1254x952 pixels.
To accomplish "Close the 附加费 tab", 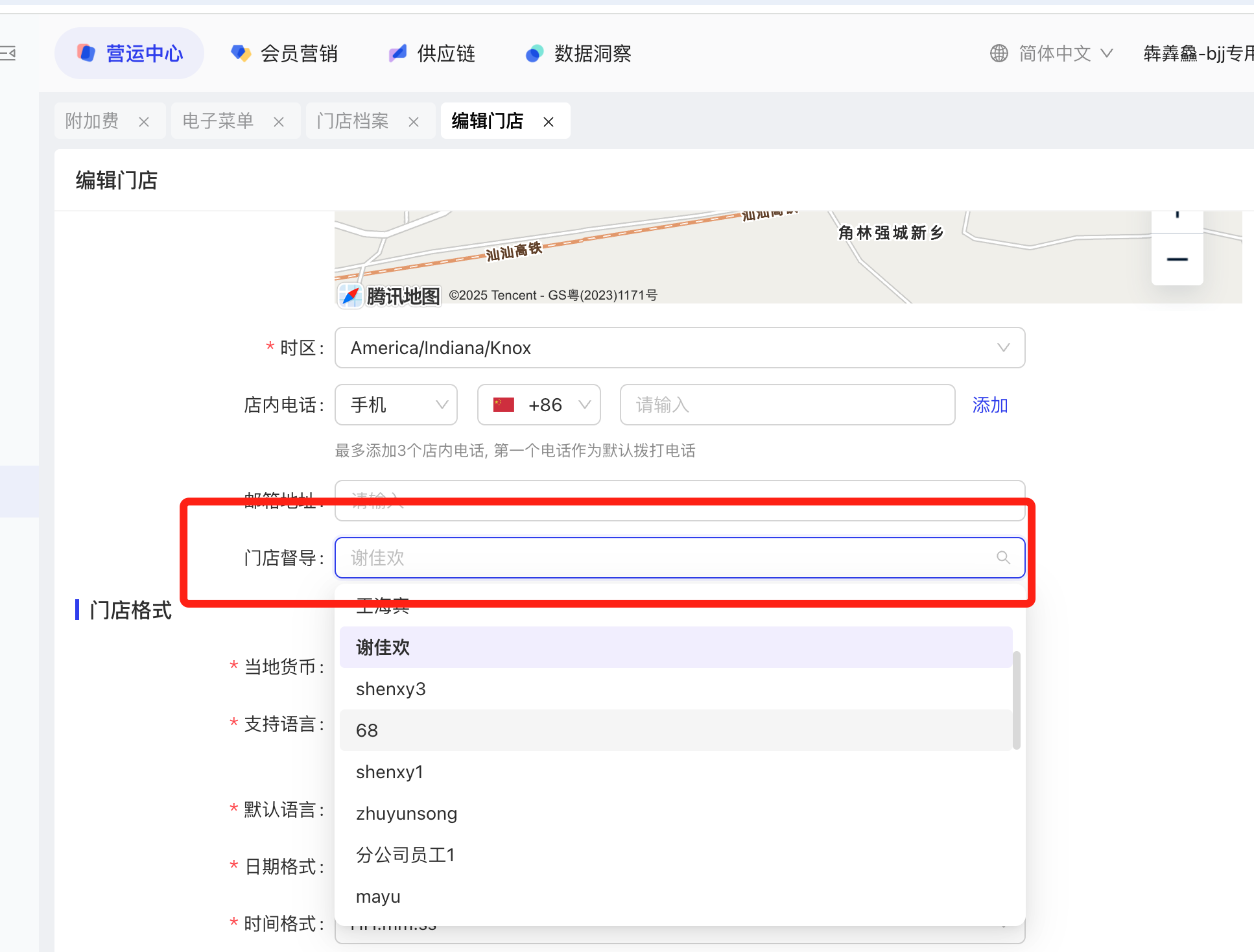I will 144,122.
